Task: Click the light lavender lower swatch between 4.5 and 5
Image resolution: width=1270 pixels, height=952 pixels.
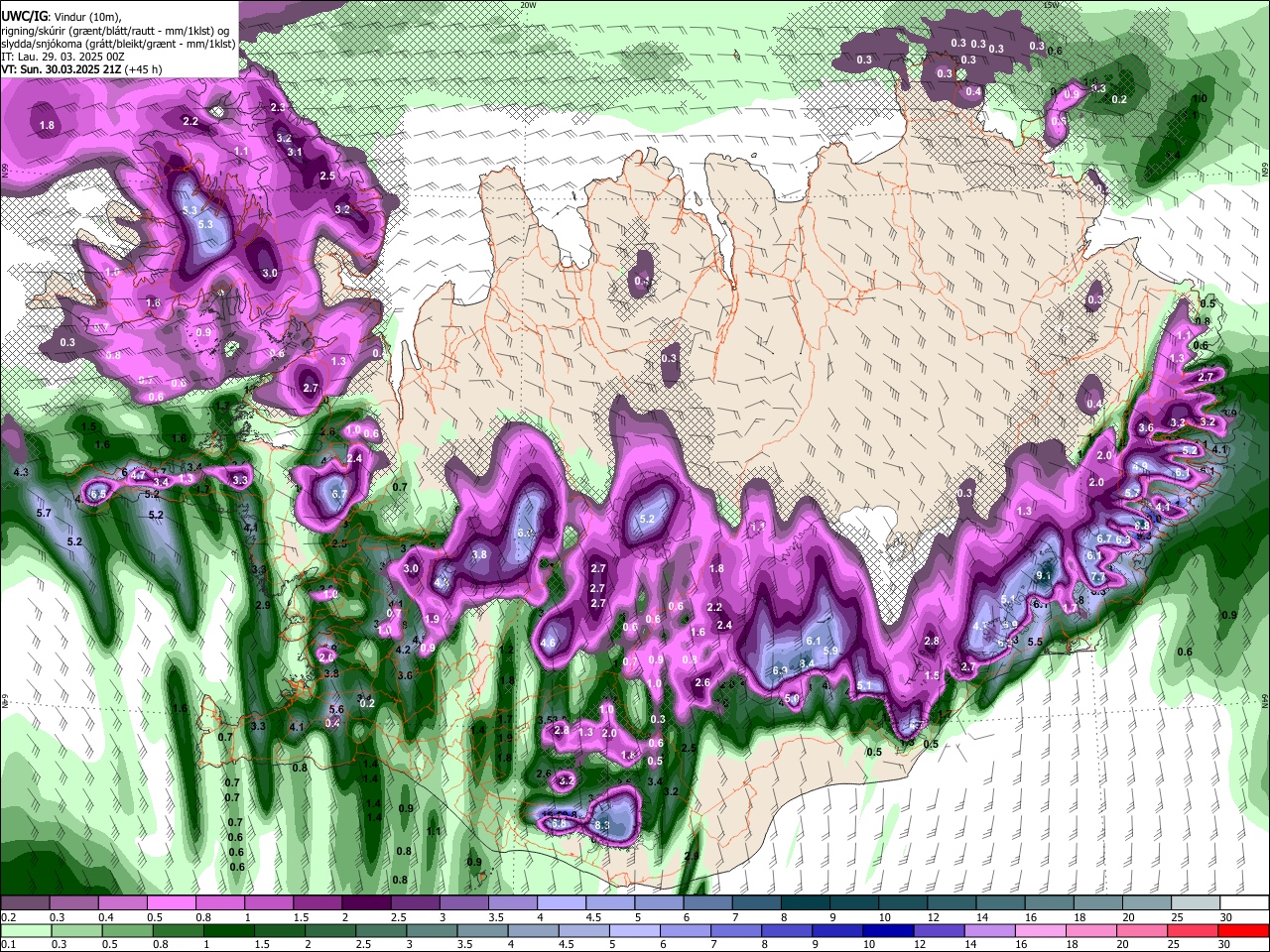Action: (582, 930)
